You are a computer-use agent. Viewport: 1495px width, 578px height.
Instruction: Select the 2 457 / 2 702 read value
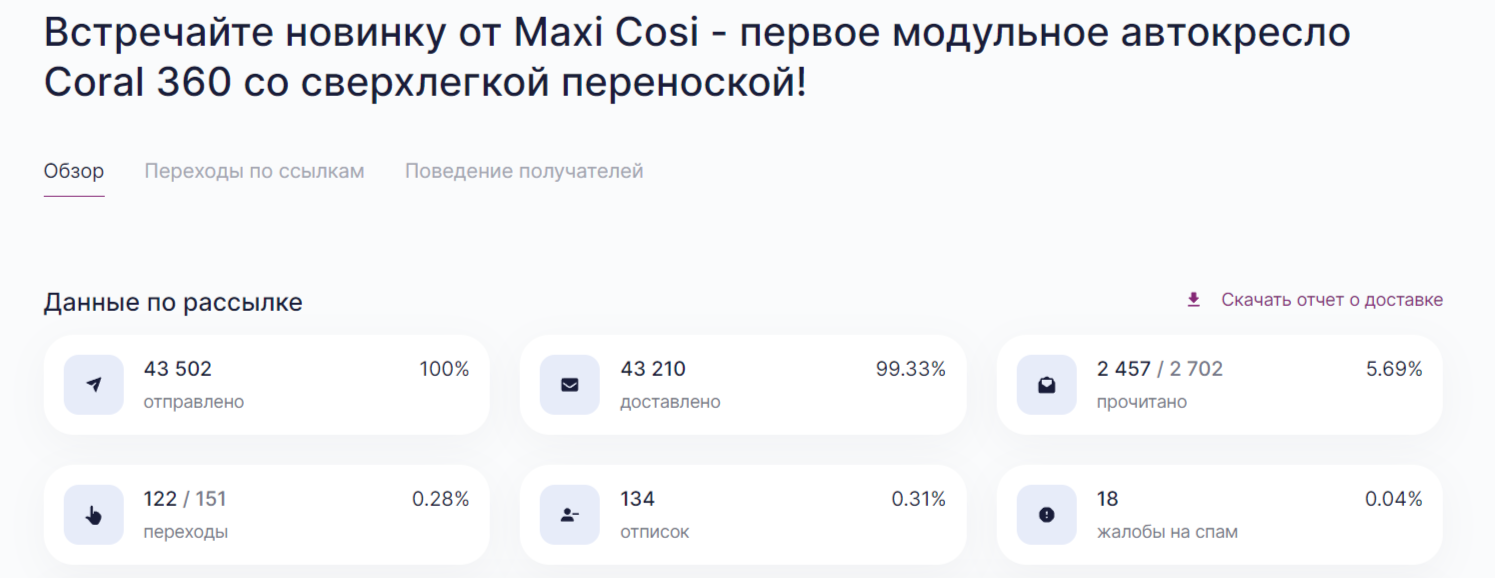[1159, 369]
